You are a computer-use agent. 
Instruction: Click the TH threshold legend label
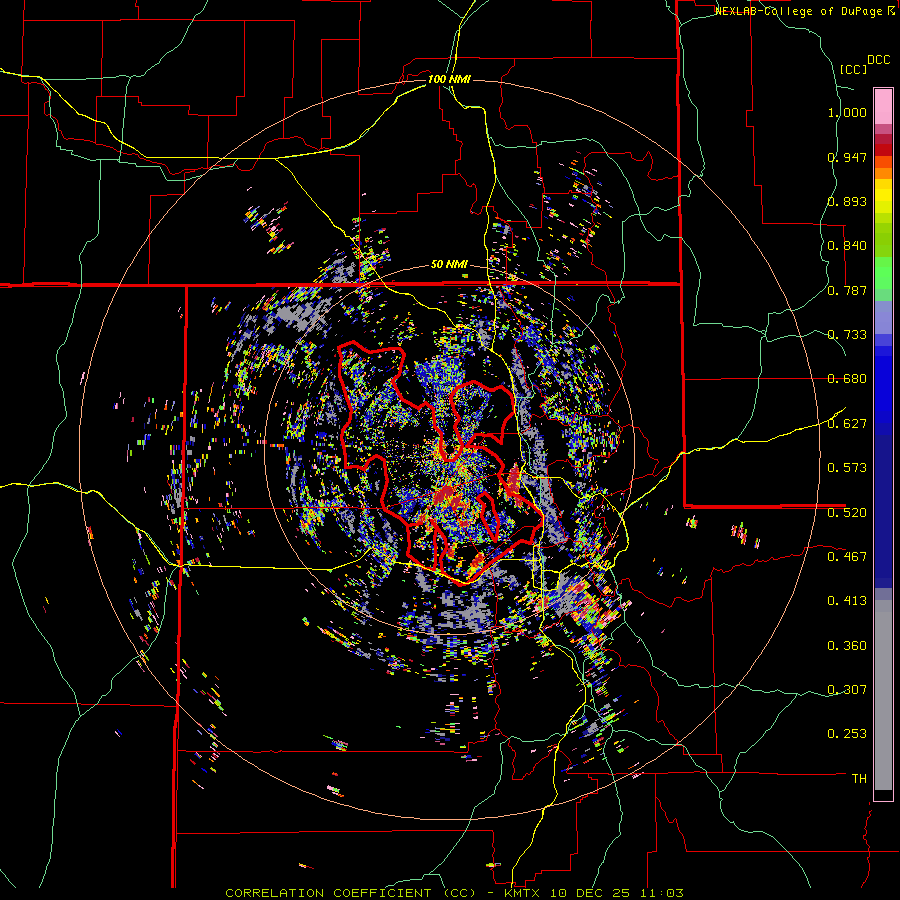pyautogui.click(x=859, y=778)
